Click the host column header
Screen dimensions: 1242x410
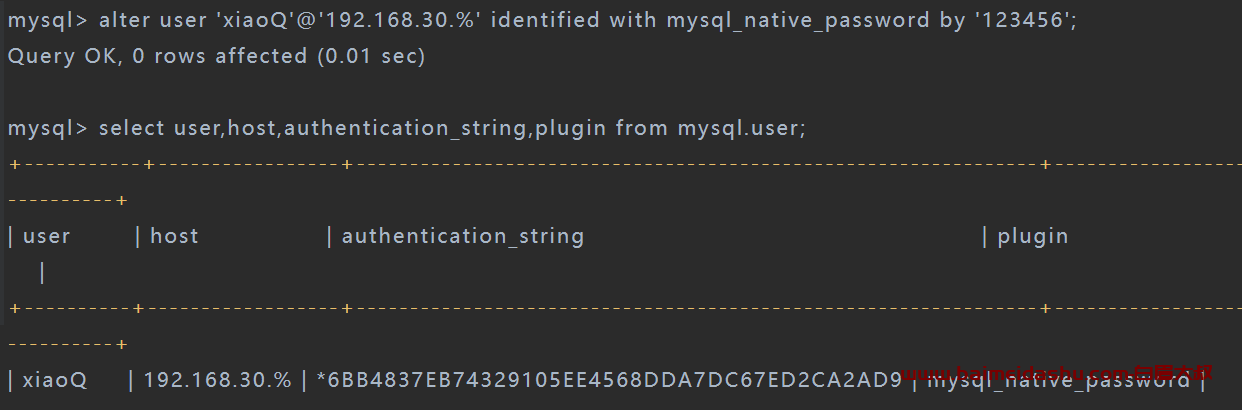pos(174,236)
